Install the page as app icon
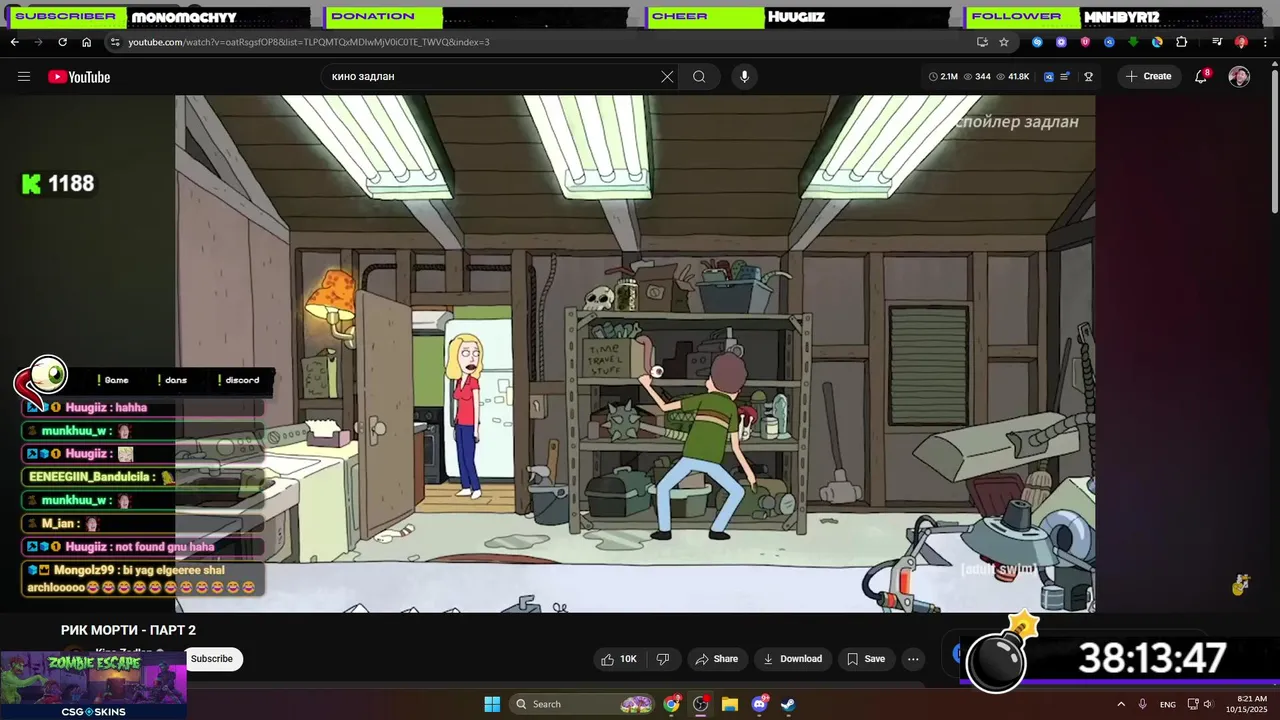 pos(982,42)
